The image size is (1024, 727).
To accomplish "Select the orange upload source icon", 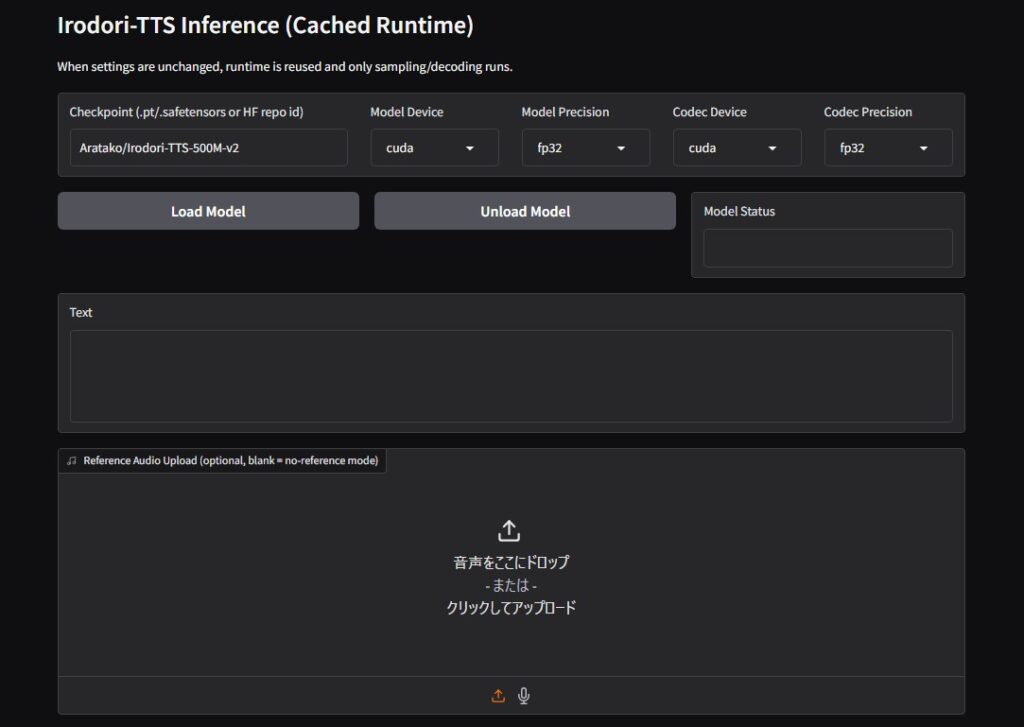I will pyautogui.click(x=498, y=696).
